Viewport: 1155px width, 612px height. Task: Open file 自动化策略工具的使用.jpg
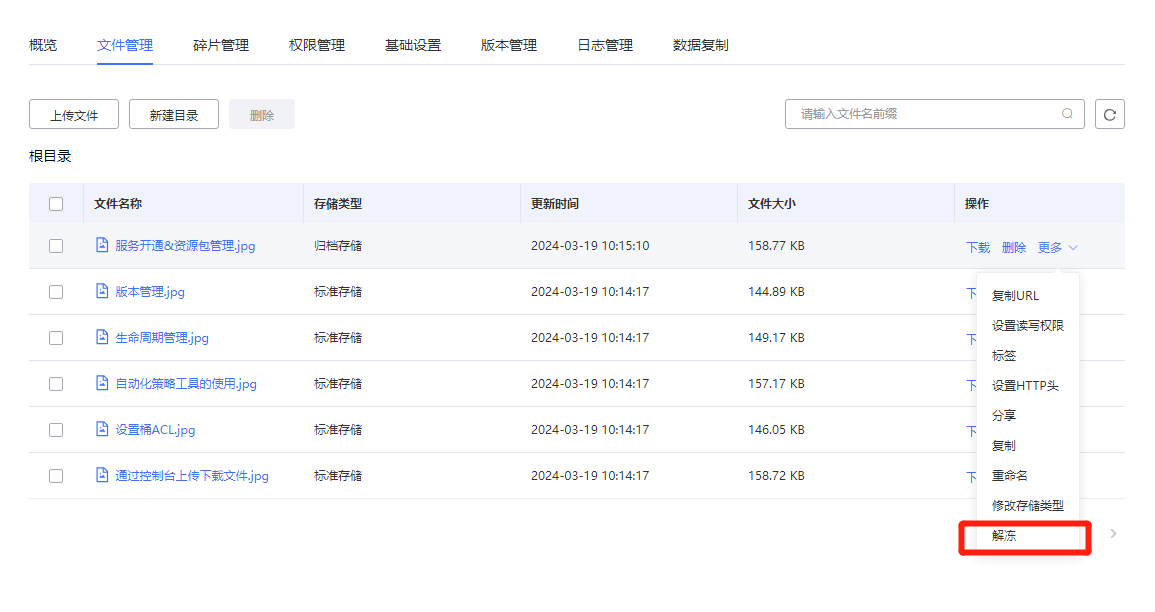pos(186,384)
